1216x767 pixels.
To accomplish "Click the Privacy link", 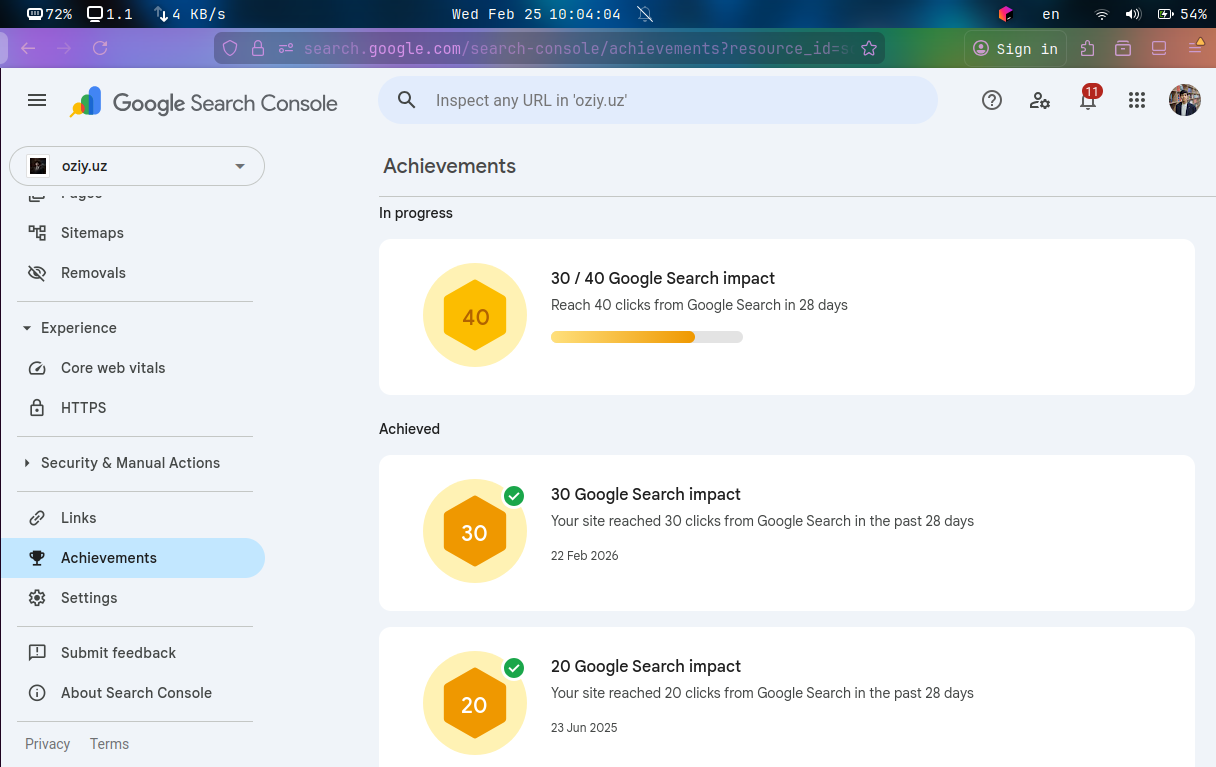I will coord(48,744).
